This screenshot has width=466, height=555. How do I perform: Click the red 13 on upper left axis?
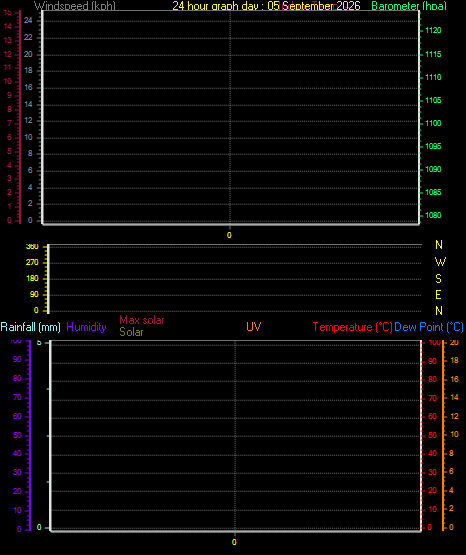pyautogui.click(x=8, y=40)
